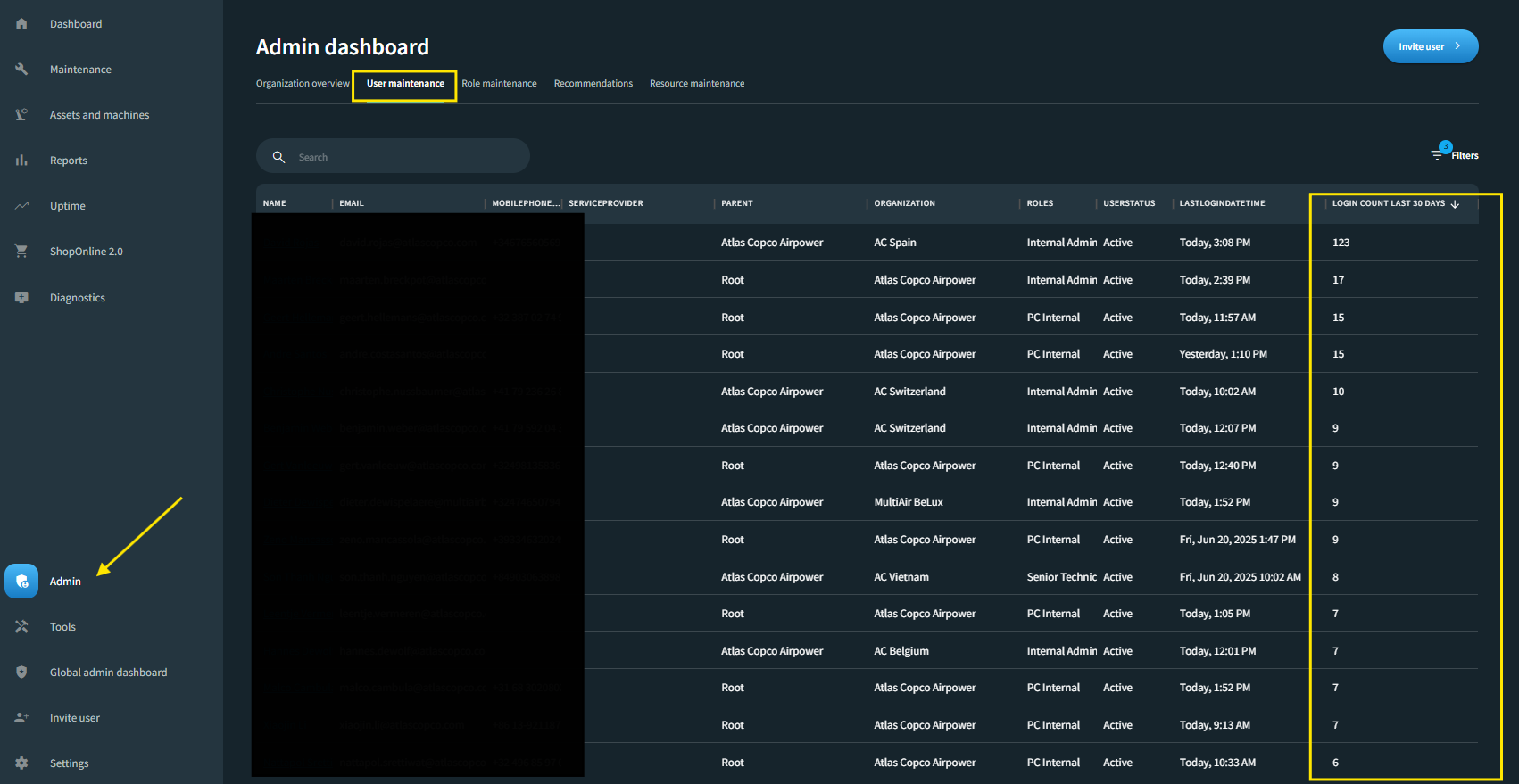1519x784 pixels.
Task: Open the Reports bar chart icon
Action: [x=21, y=161]
